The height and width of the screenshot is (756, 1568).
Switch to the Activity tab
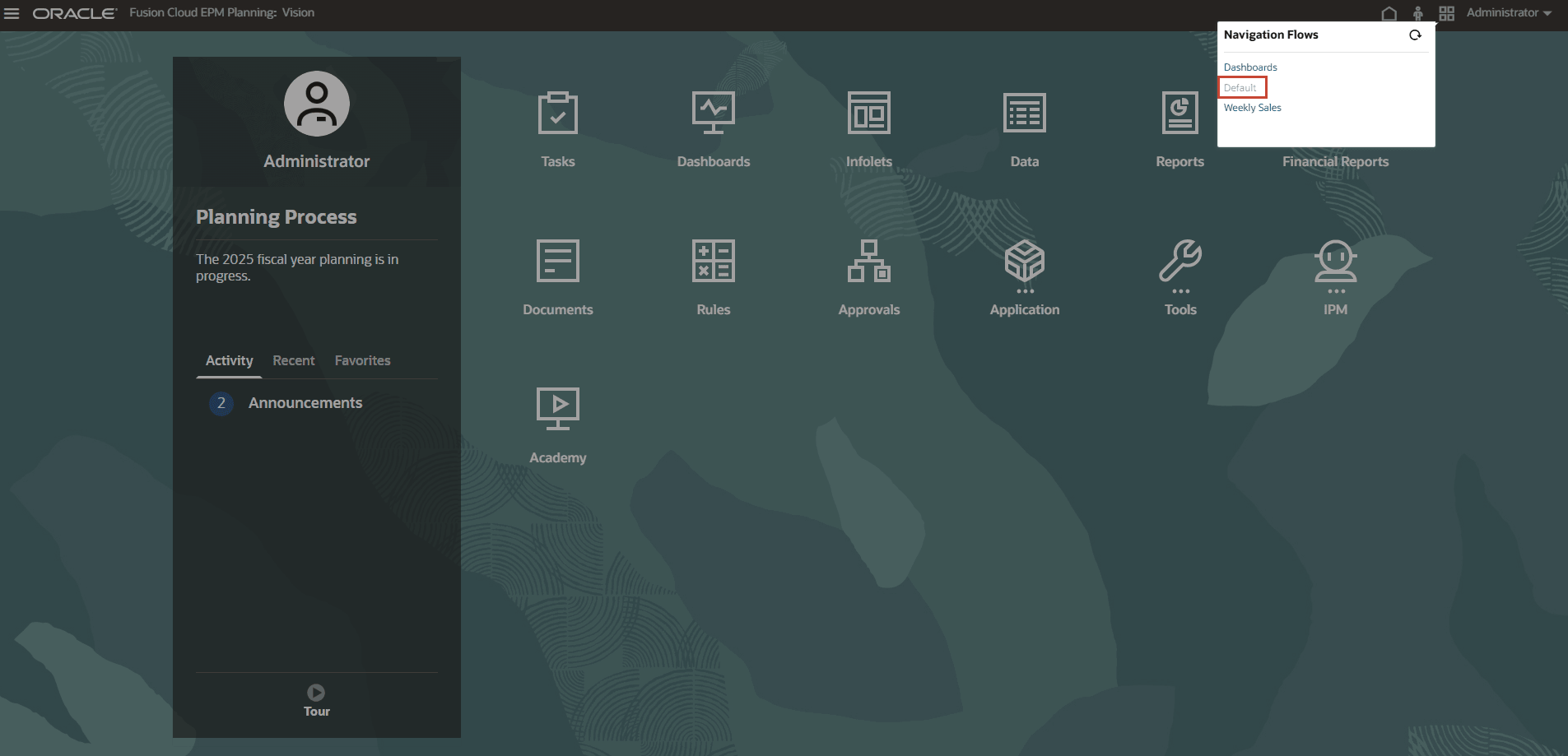tap(229, 360)
